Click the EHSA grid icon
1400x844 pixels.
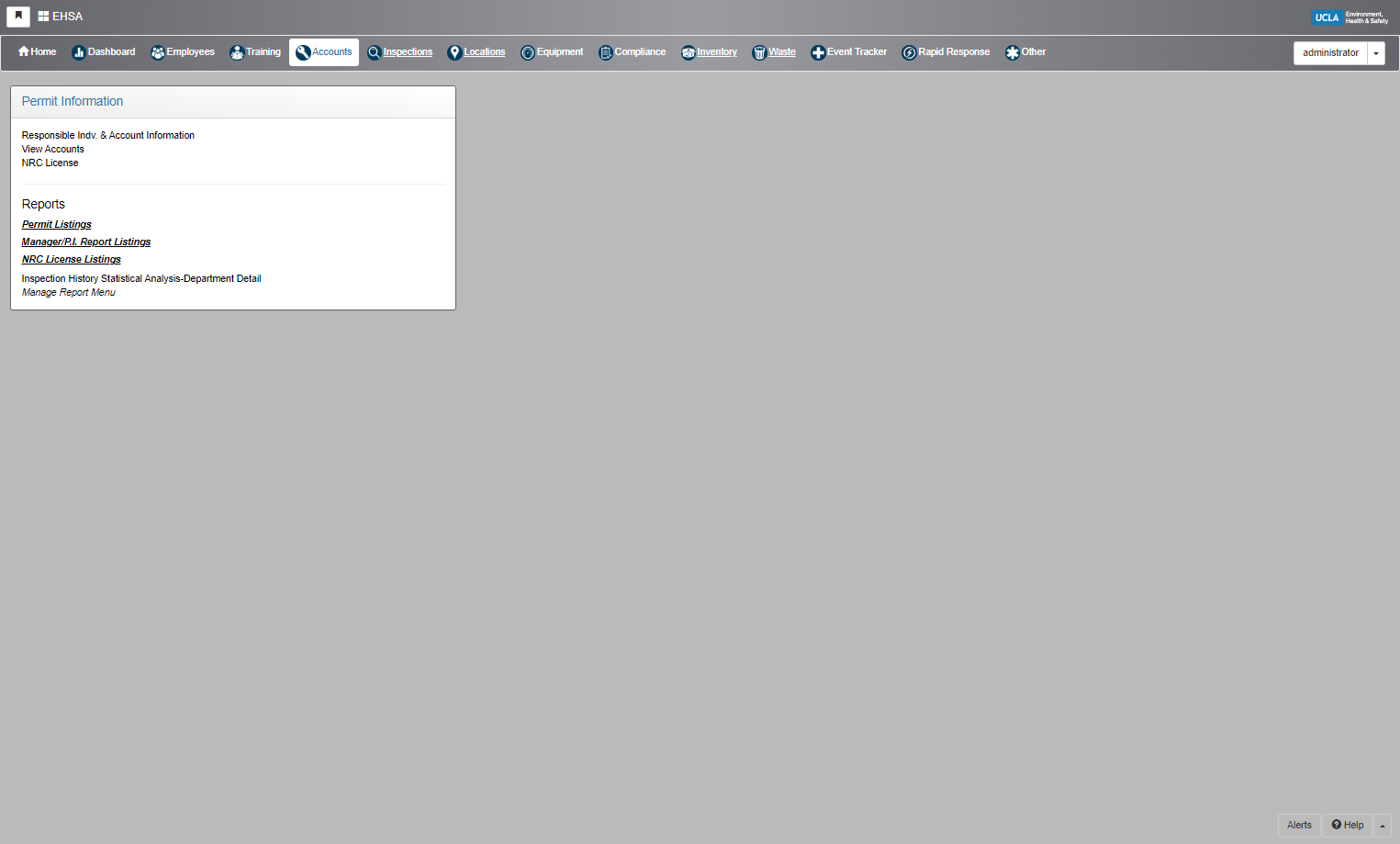tap(43, 17)
